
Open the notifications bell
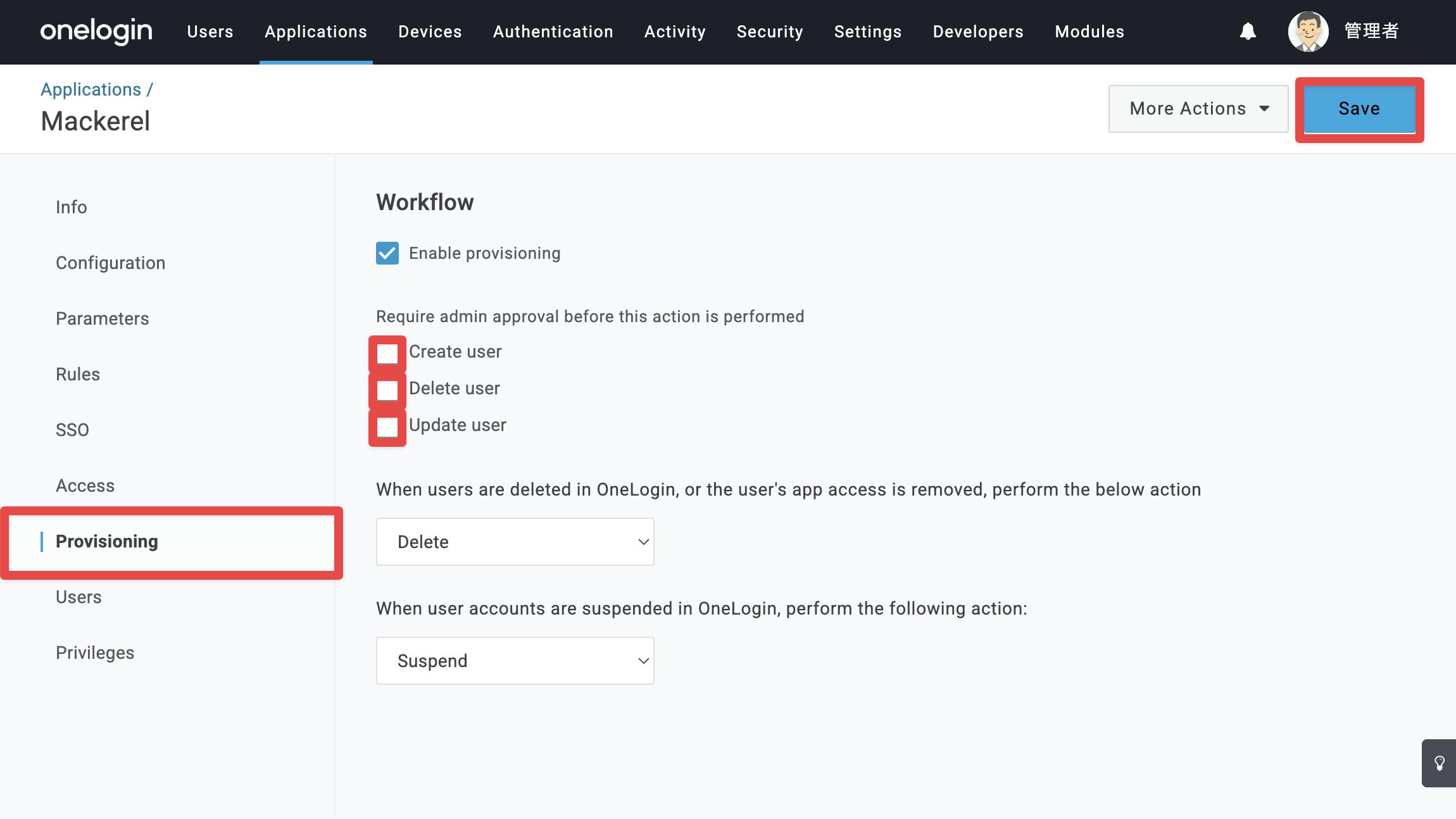[1248, 31]
